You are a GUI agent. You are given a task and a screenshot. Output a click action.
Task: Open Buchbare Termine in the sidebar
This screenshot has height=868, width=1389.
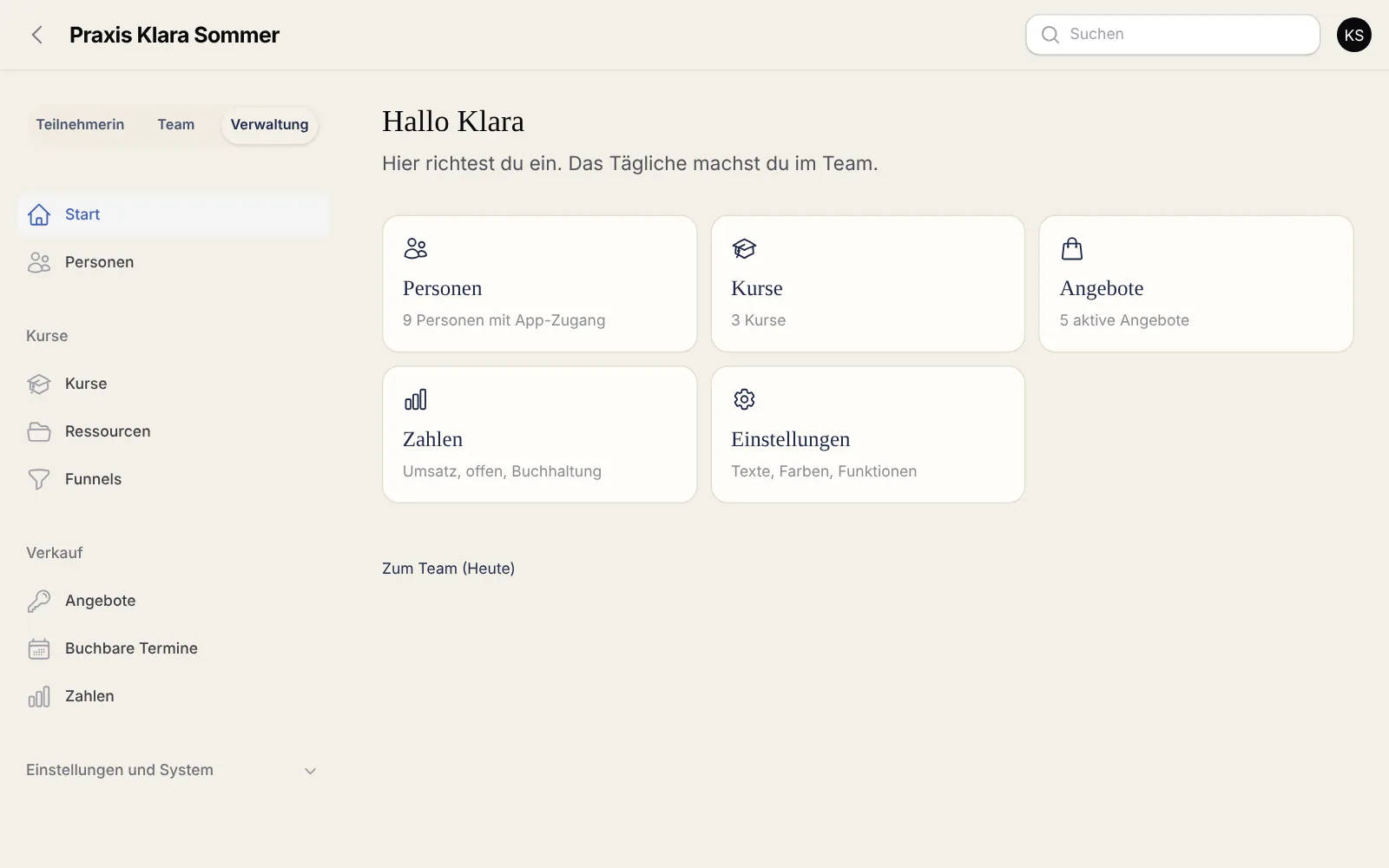tap(174, 648)
